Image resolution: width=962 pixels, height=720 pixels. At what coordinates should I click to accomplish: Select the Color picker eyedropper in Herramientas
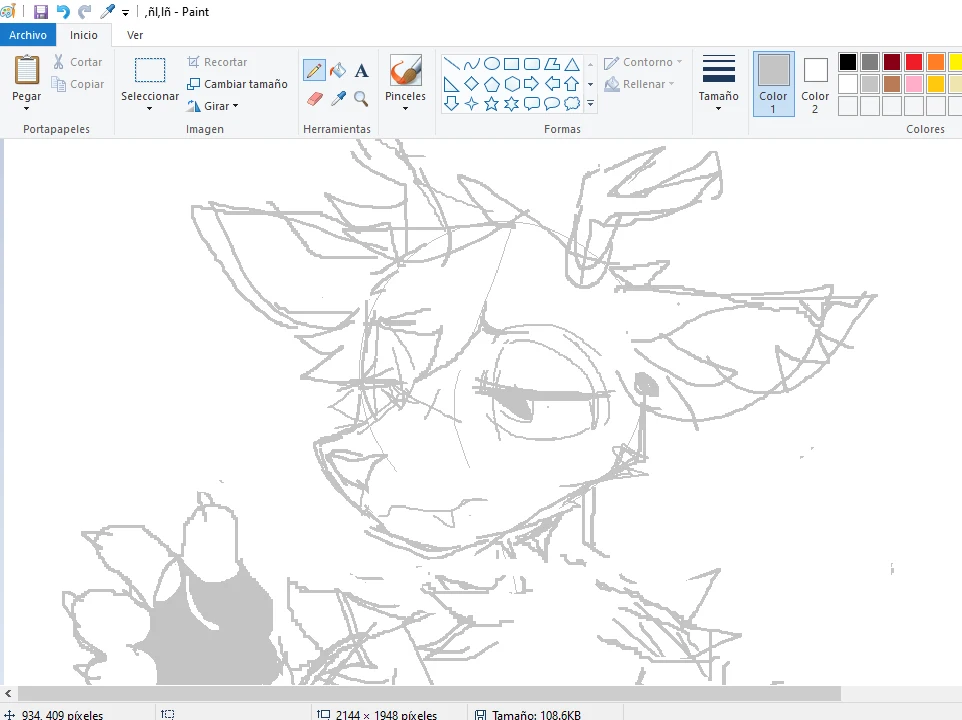coord(338,99)
